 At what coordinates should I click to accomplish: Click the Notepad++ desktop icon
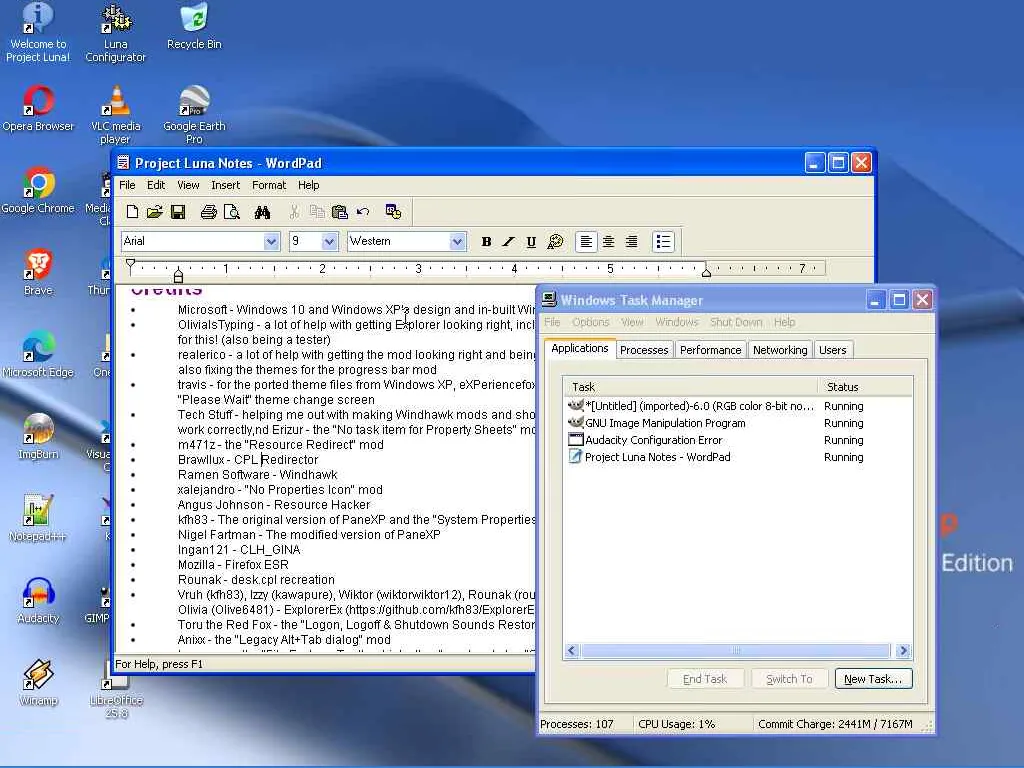38,519
